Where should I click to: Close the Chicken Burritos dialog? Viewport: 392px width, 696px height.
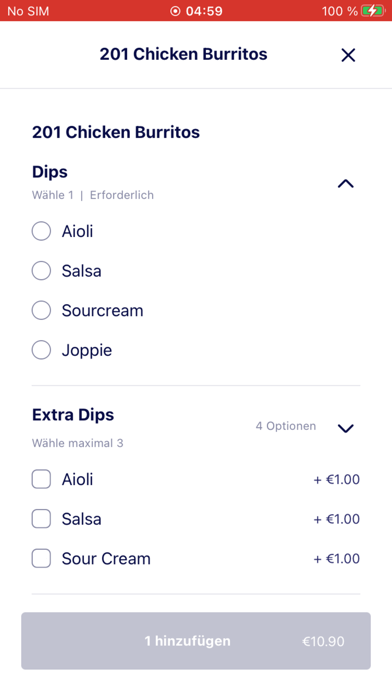click(x=348, y=55)
